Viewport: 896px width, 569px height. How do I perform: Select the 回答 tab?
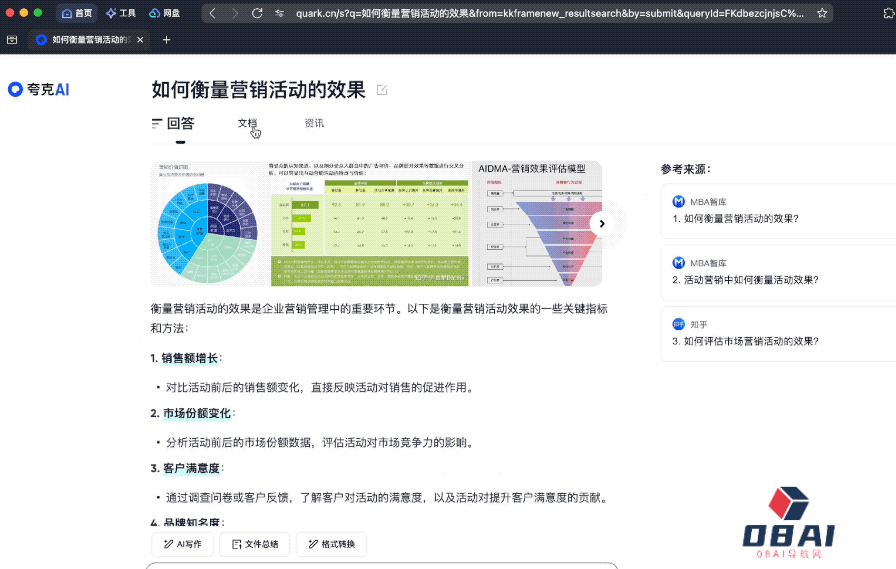[173, 123]
